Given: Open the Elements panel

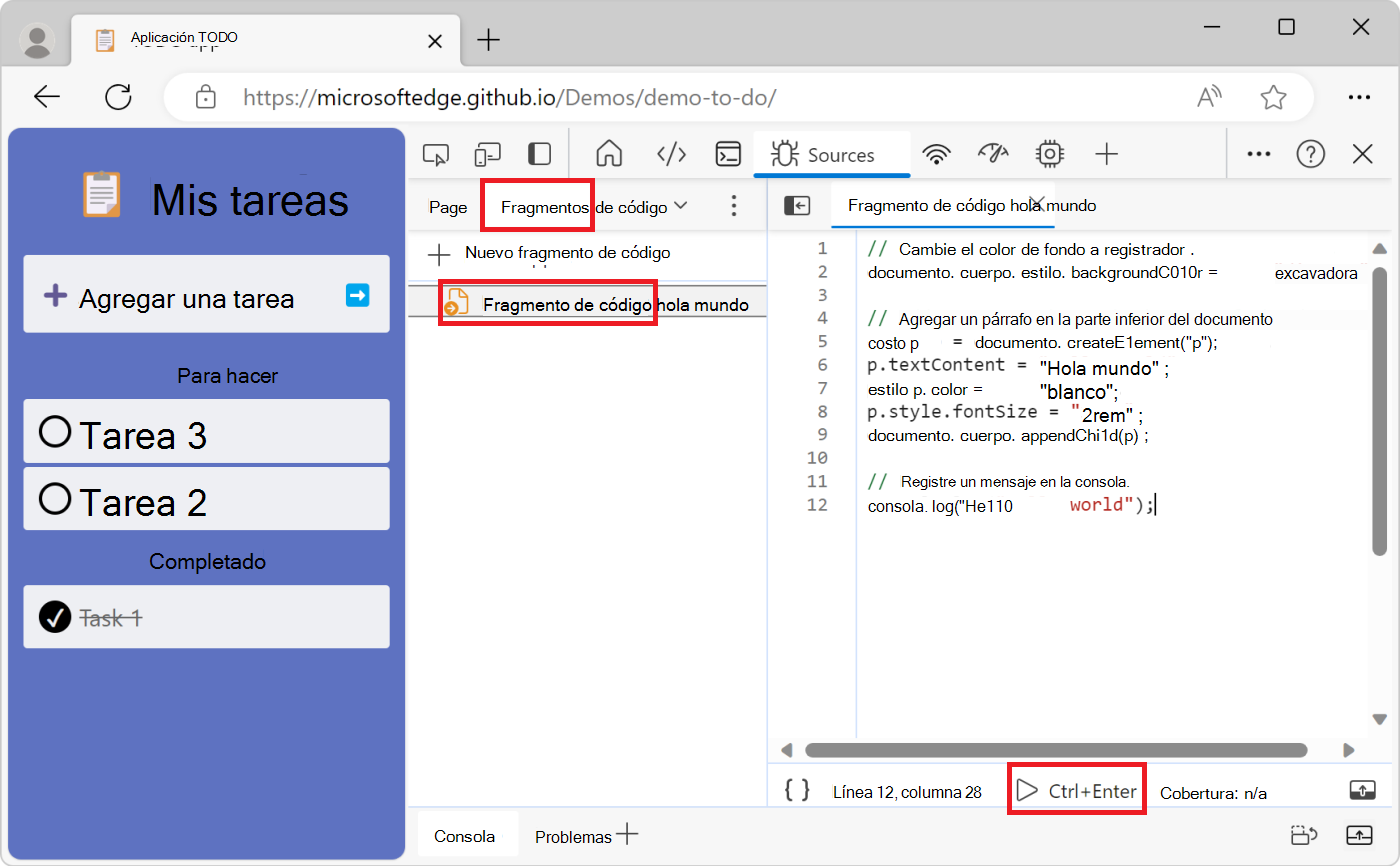Looking at the screenshot, I should coord(671,153).
